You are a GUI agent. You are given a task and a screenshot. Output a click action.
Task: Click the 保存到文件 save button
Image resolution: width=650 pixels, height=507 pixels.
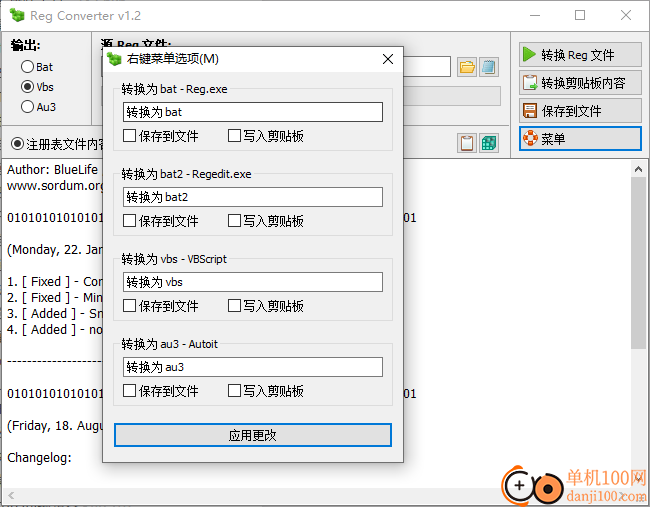pyautogui.click(x=580, y=111)
